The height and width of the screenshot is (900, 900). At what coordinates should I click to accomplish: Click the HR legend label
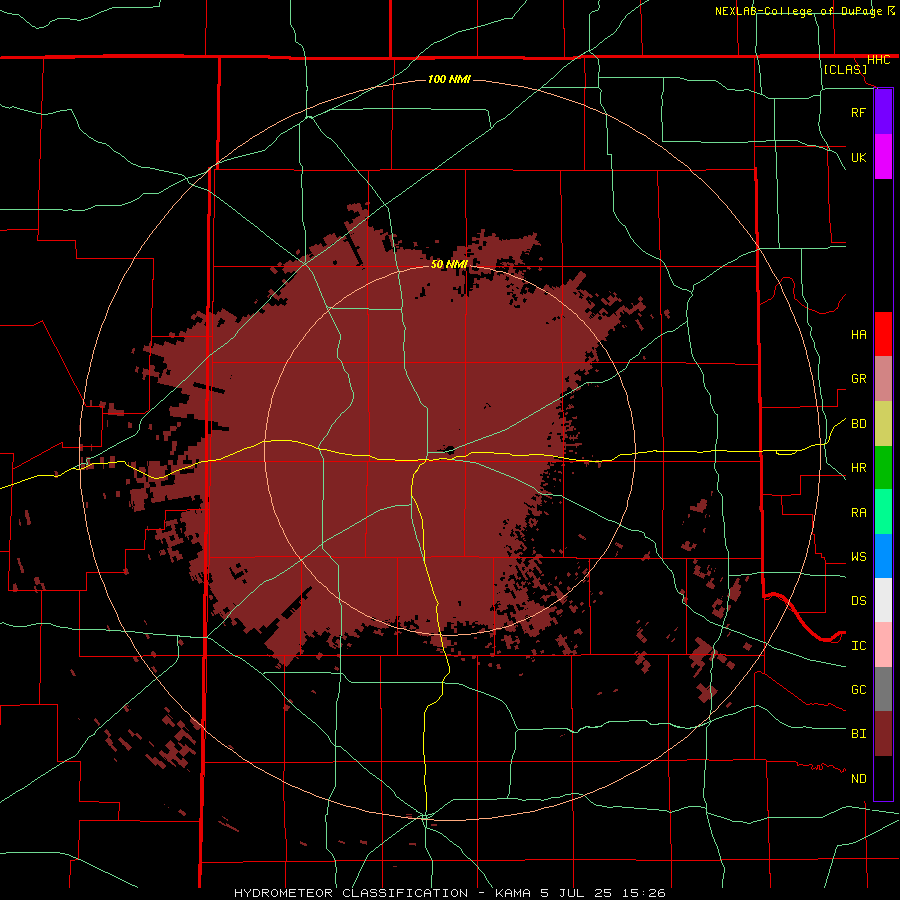click(859, 468)
